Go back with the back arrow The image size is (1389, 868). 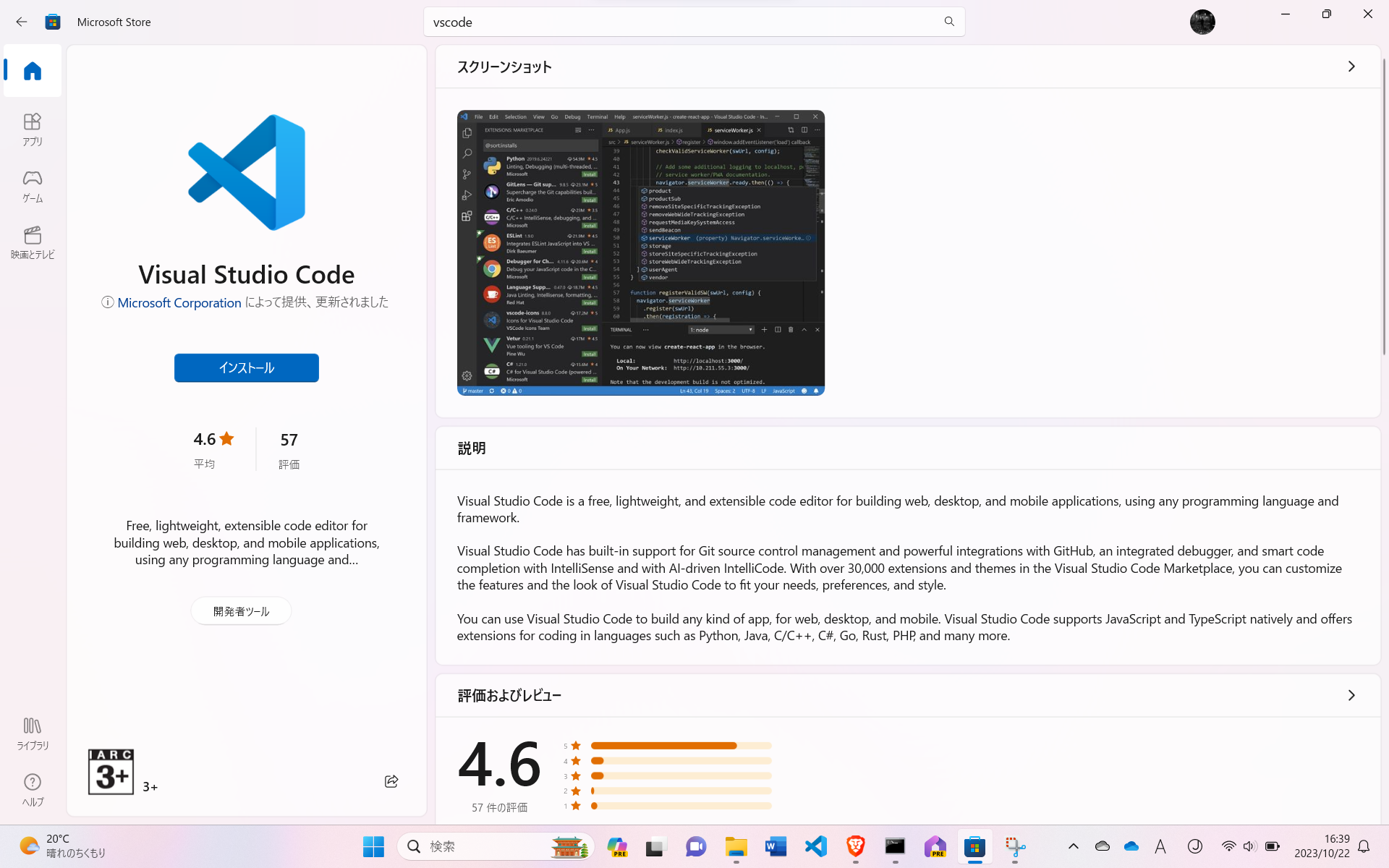22,22
